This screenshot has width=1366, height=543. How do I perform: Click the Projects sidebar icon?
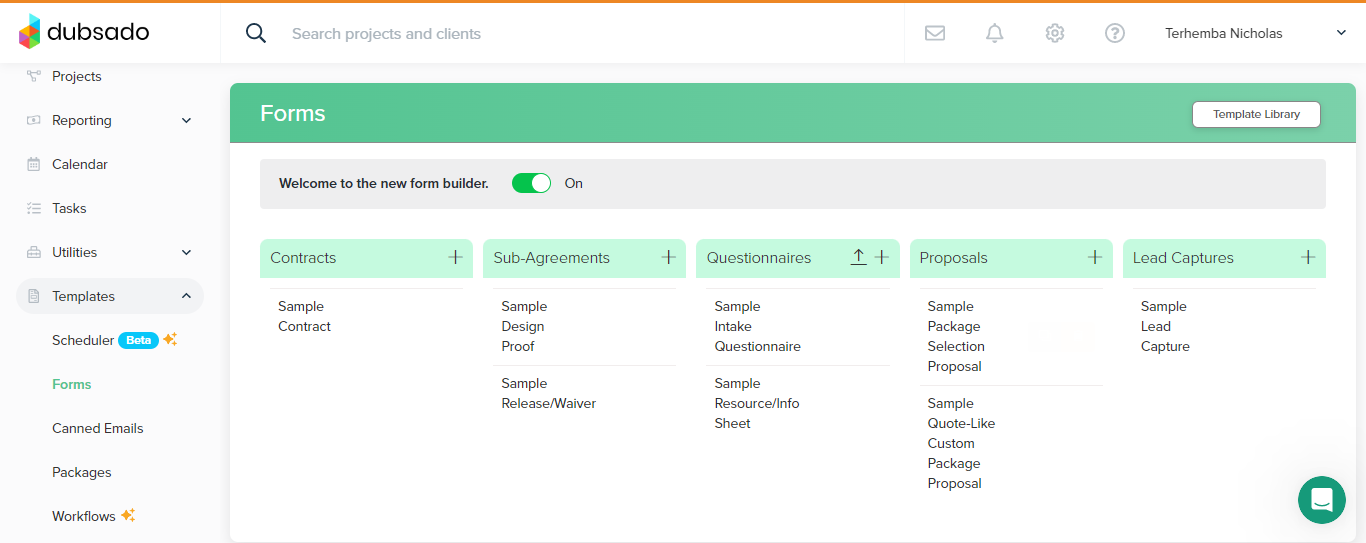pos(34,76)
